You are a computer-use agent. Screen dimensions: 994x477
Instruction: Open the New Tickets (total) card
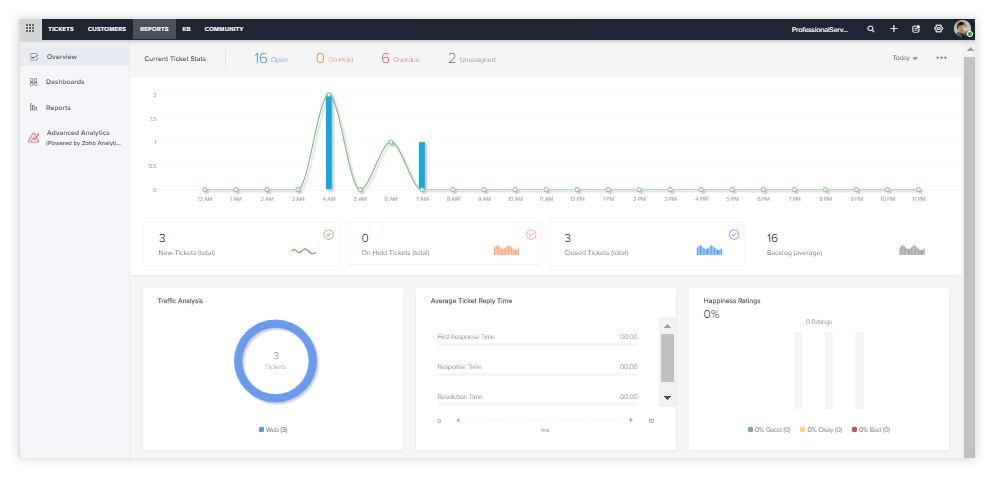242,244
